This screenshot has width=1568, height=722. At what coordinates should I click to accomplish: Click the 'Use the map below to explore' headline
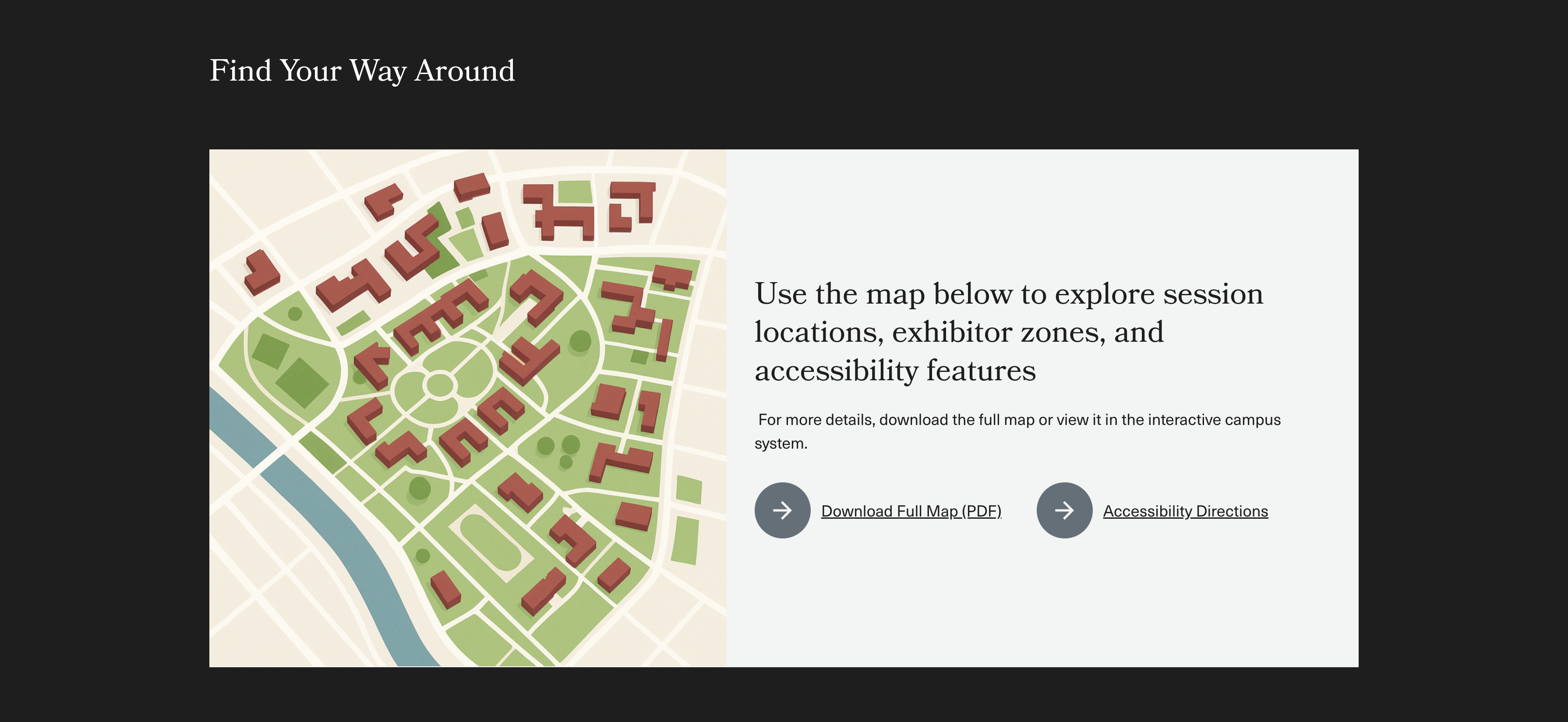pyautogui.click(x=1009, y=332)
